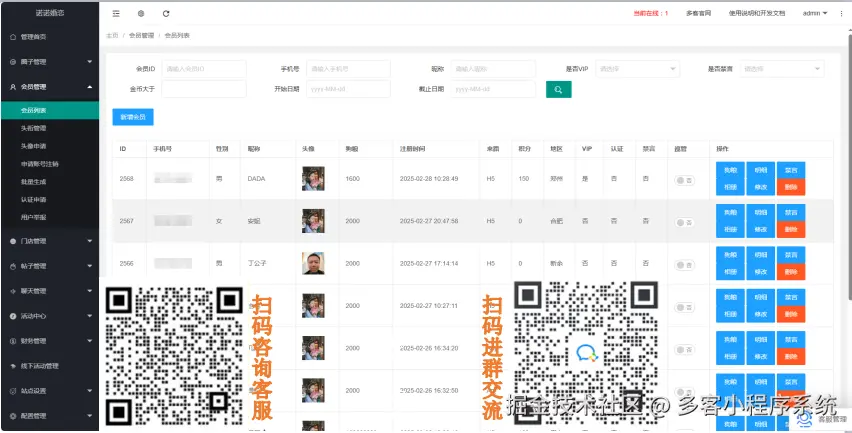The width and height of the screenshot is (852, 433).
Task: Click the region cell 合肥
Action: [x=556, y=221]
